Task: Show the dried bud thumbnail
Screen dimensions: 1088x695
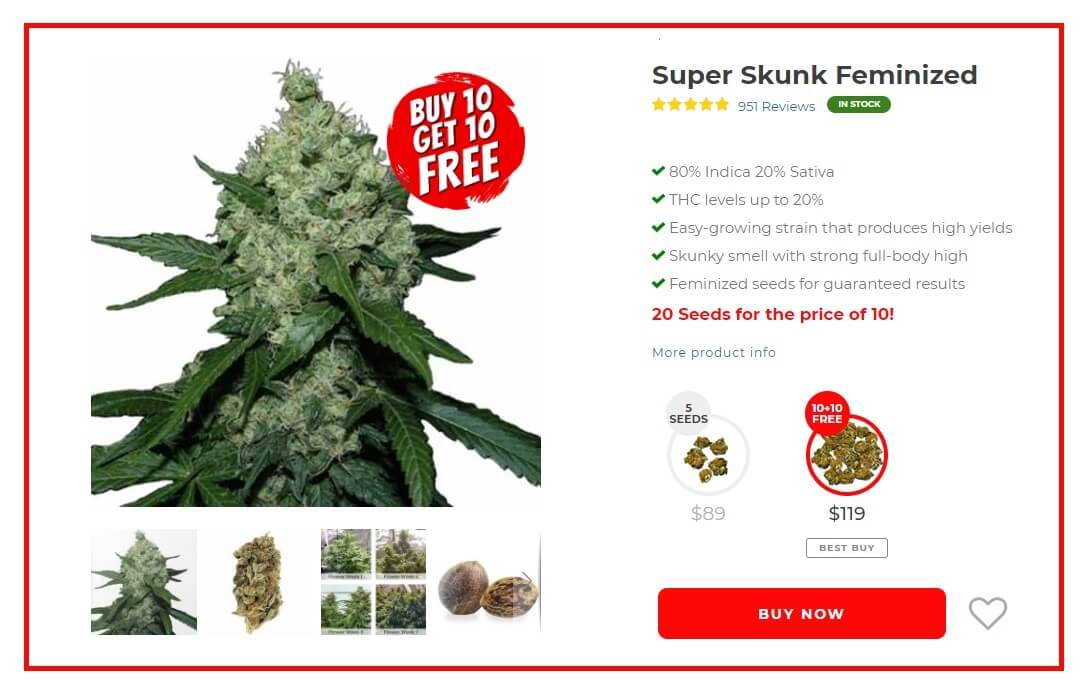Action: point(258,581)
